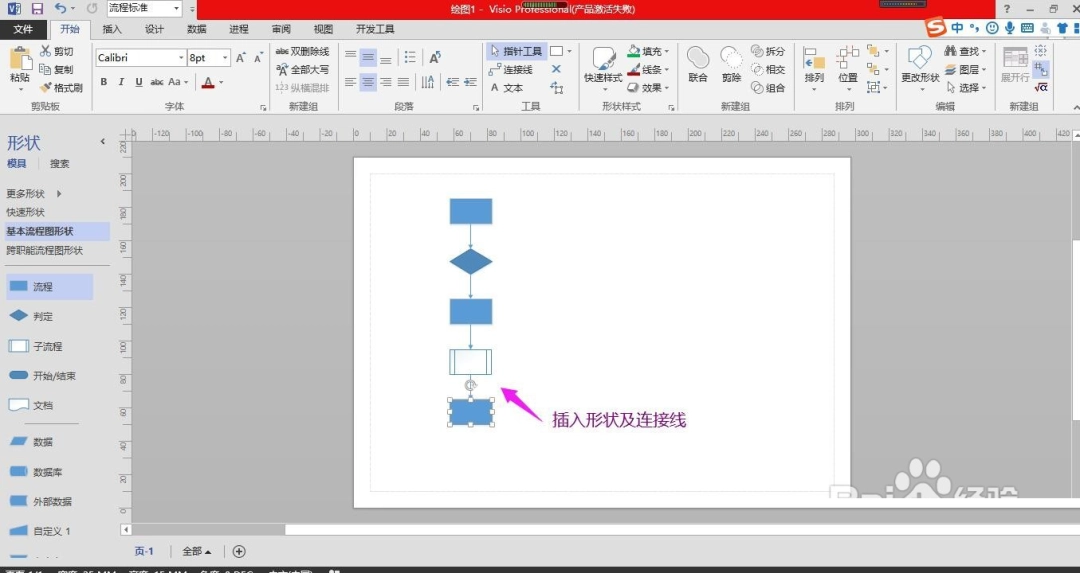Insert a bullet list using the bullets icon
This screenshot has height=573, width=1080.
tap(410, 56)
